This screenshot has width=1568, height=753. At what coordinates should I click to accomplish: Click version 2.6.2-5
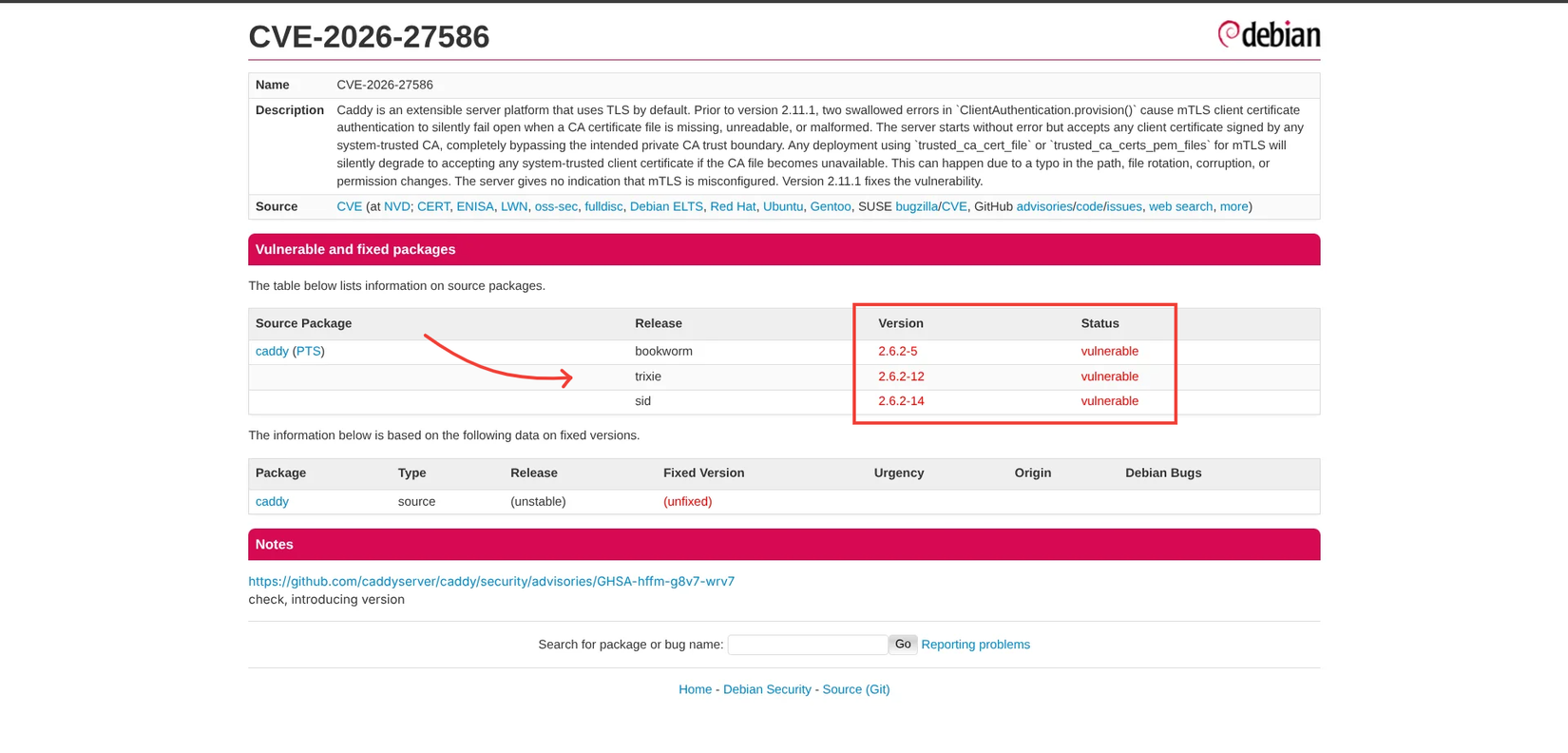[897, 351]
